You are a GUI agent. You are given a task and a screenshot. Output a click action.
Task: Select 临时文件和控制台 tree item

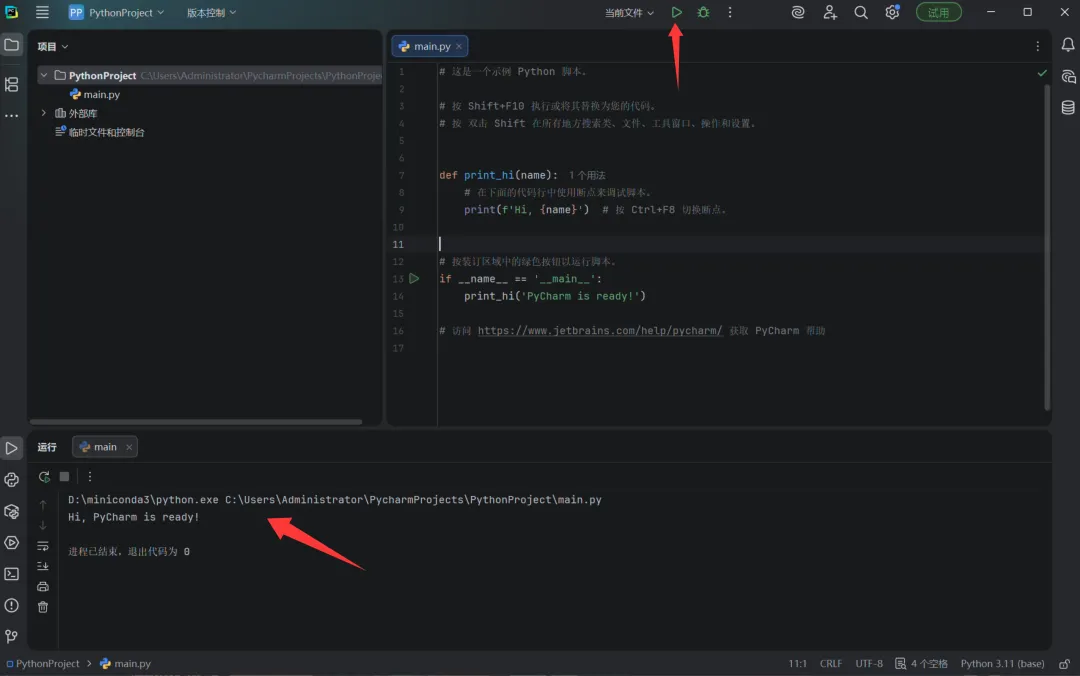click(100, 132)
